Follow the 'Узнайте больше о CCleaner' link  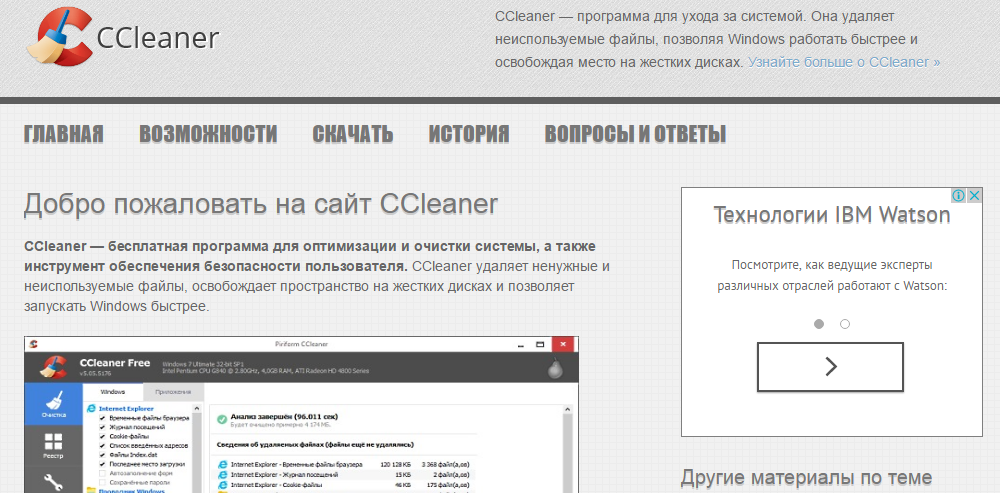click(x=844, y=63)
